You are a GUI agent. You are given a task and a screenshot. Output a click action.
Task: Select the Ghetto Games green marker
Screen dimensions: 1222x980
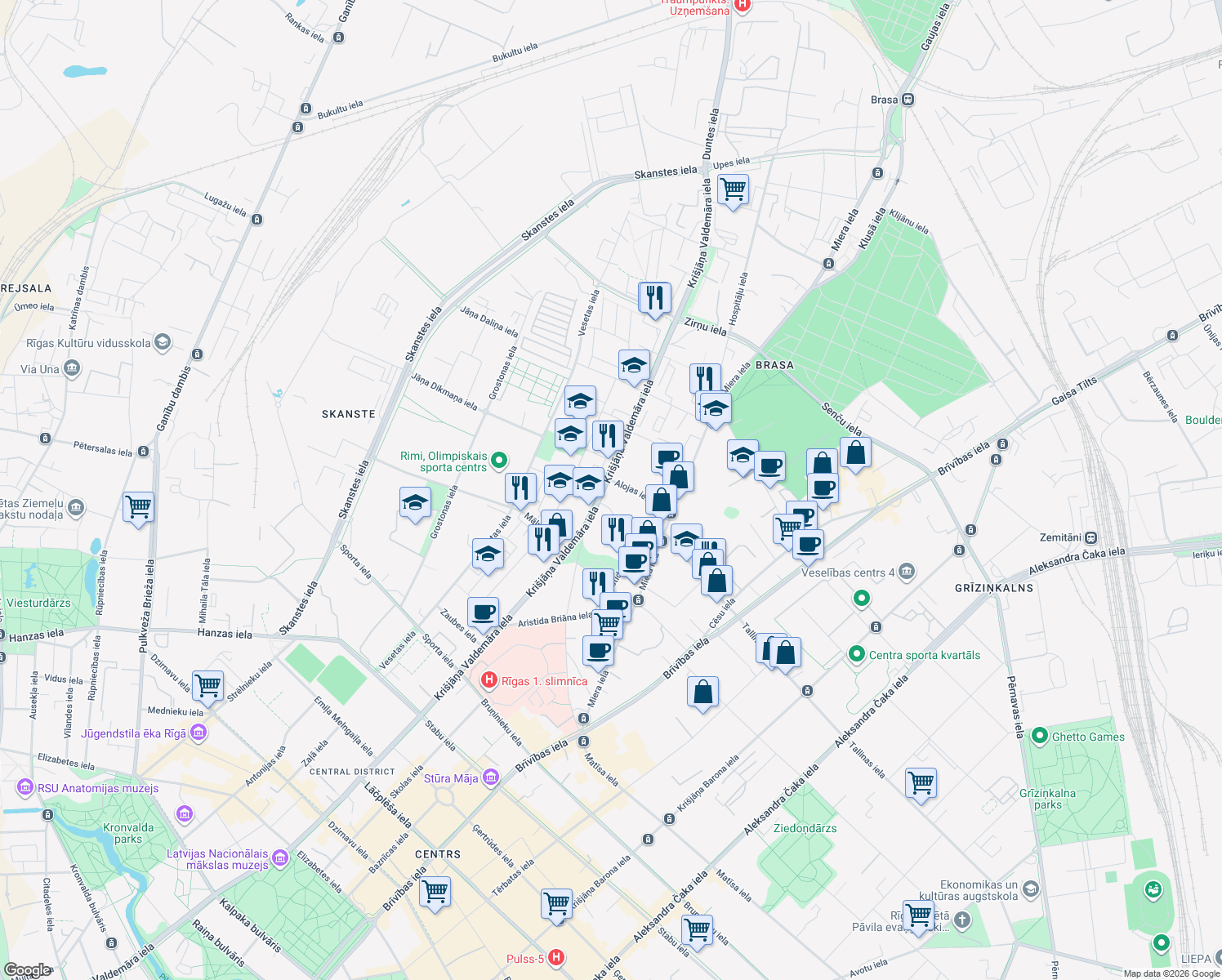(1039, 737)
